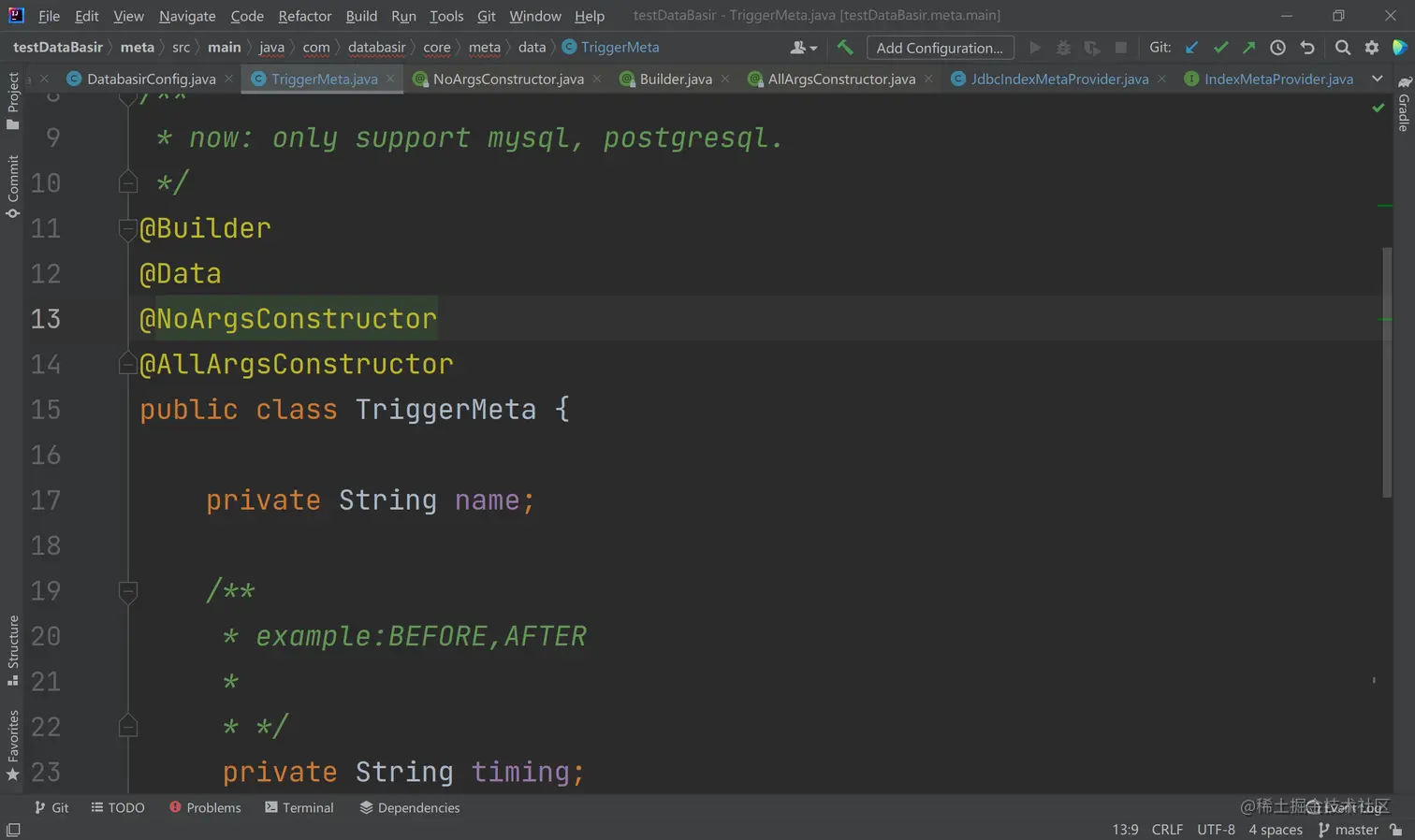Collapse the Javadoc fold marker at line 19
1415x840 pixels.
tap(128, 591)
